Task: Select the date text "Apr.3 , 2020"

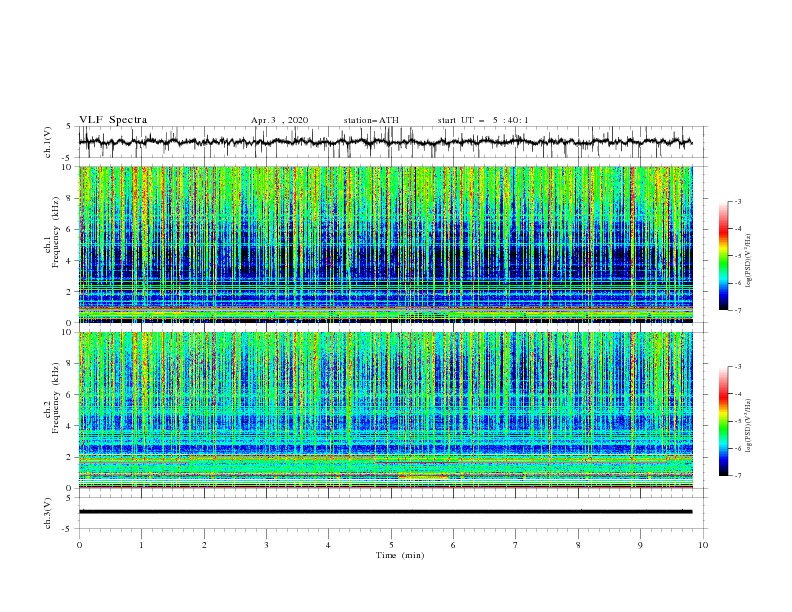Action: click(279, 120)
